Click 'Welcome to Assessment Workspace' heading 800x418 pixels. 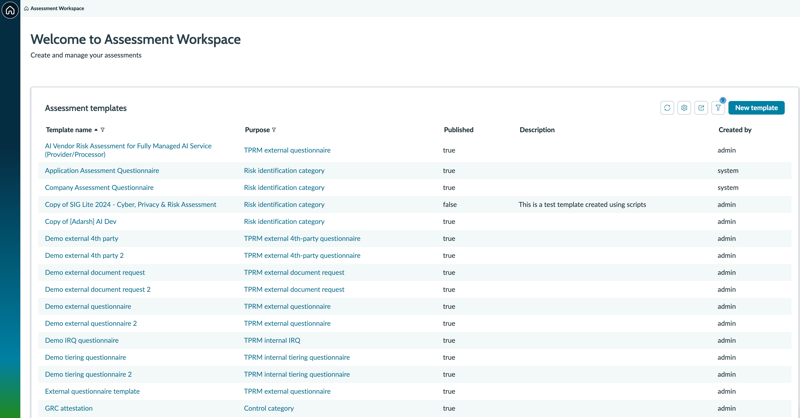[x=136, y=39]
